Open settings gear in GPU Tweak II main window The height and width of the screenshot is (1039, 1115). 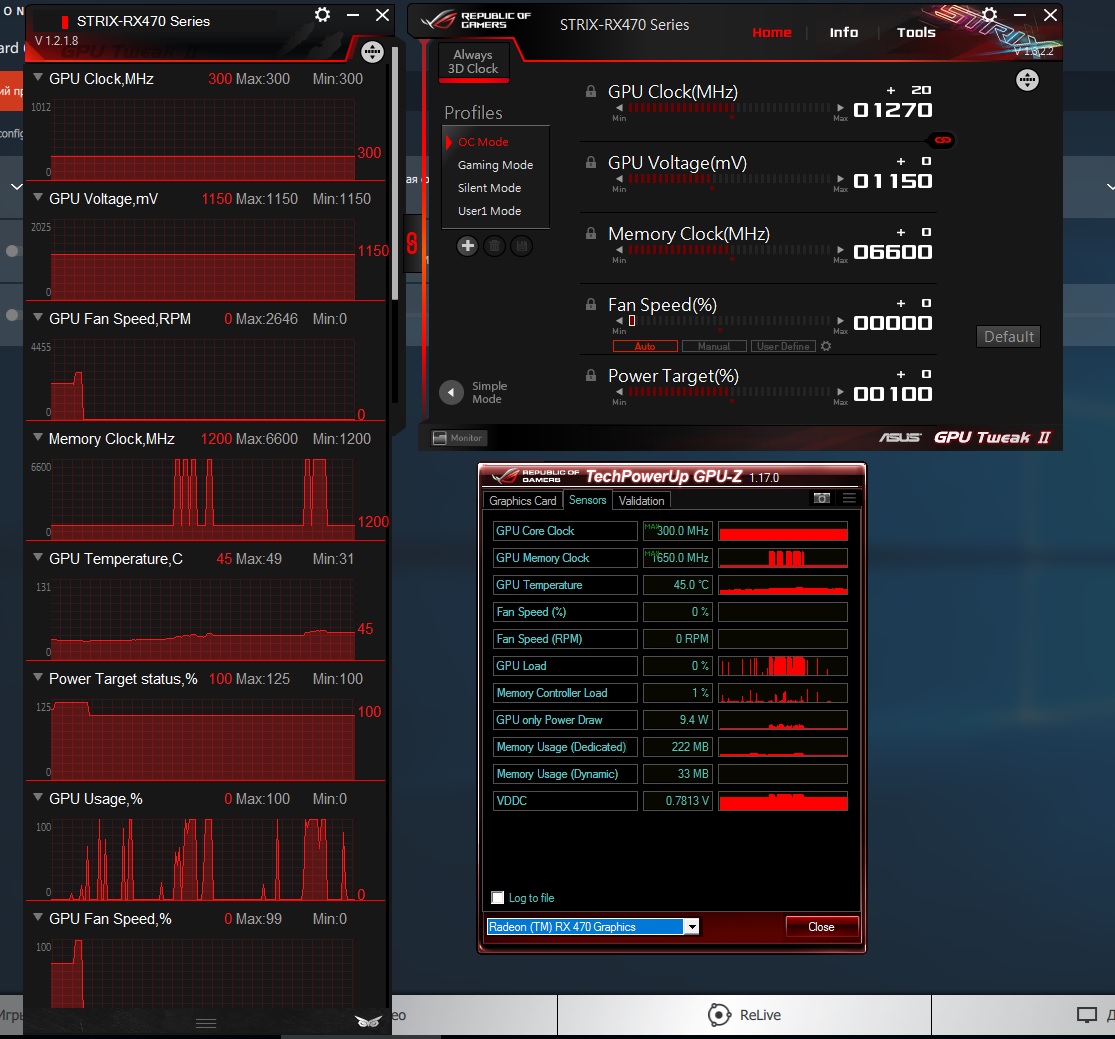(989, 14)
